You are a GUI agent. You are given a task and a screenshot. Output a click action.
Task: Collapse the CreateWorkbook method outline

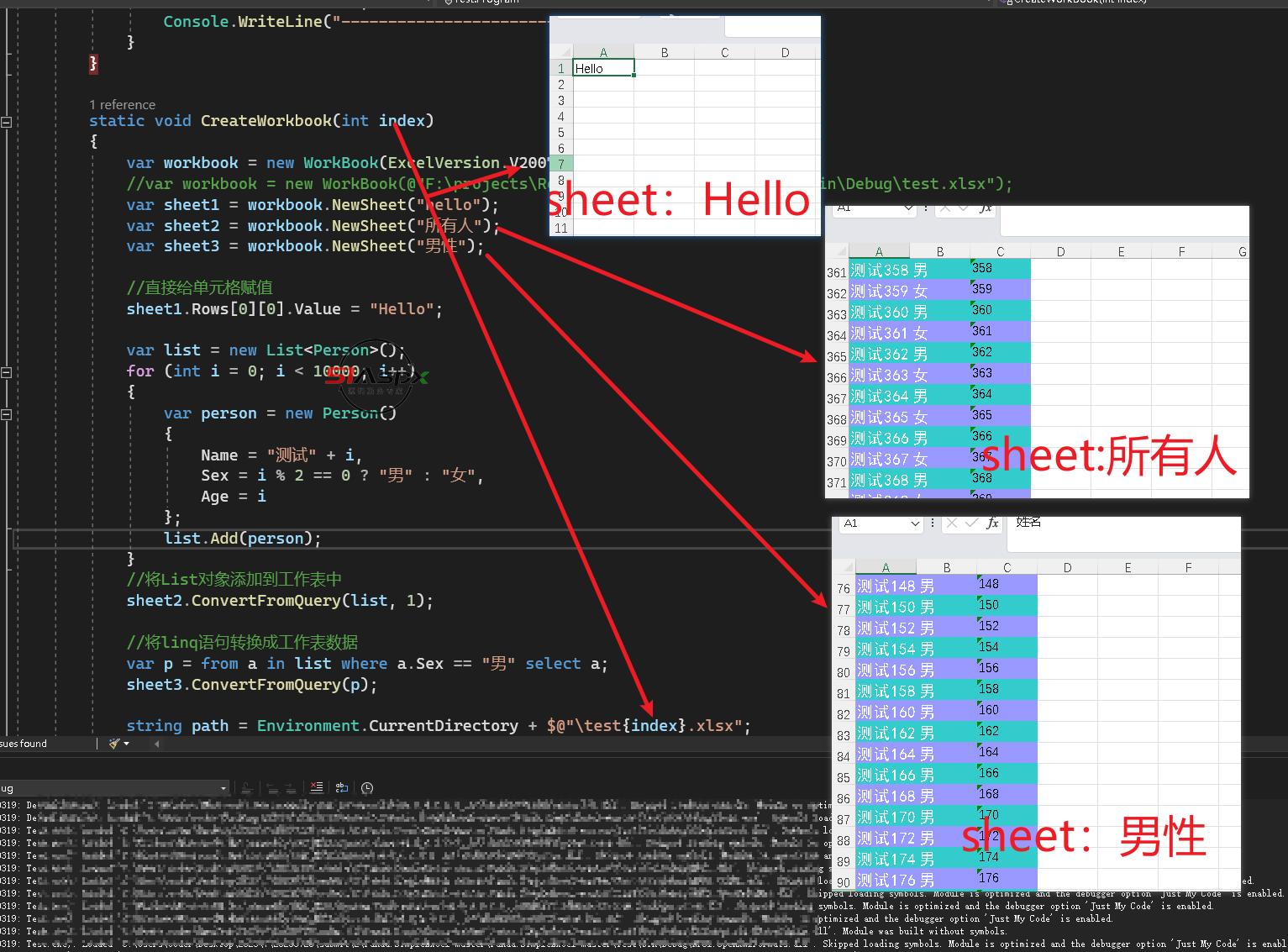coord(7,122)
